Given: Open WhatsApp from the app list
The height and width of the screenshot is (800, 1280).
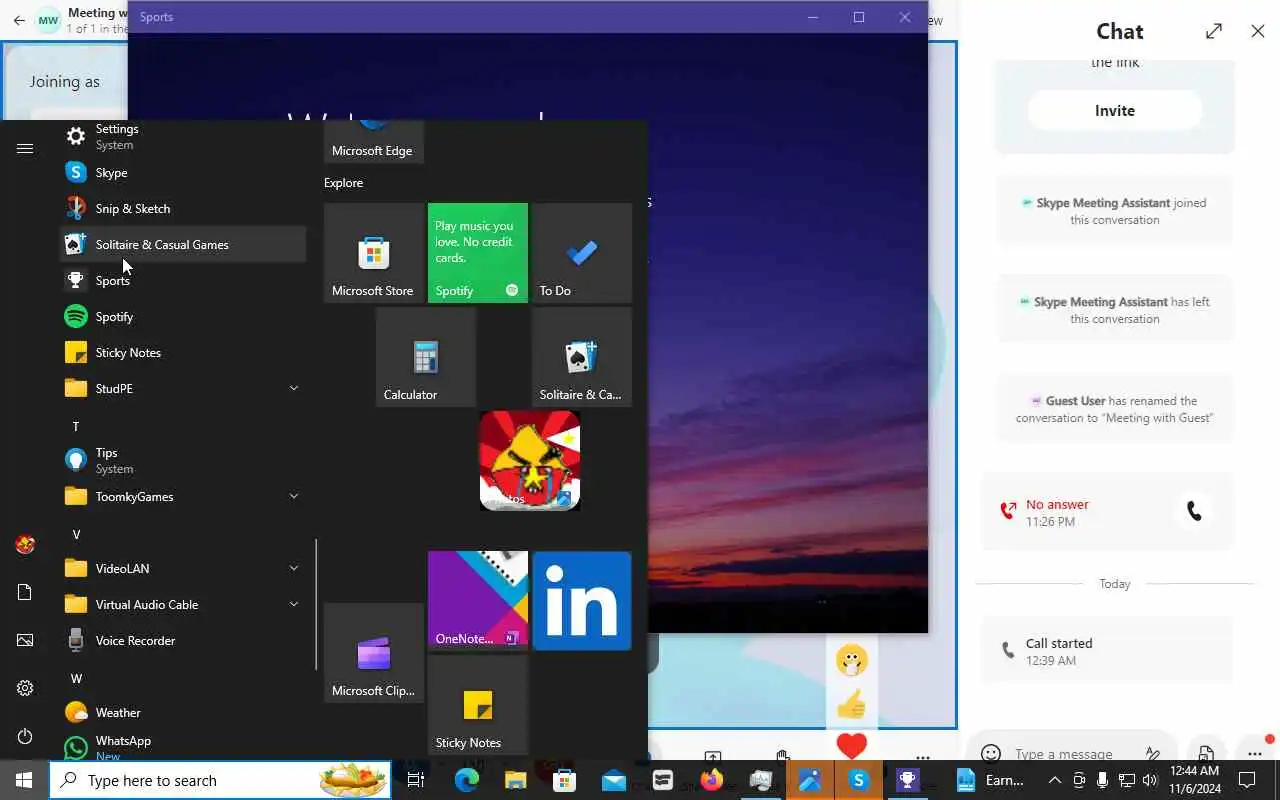Looking at the screenshot, I should pos(183,747).
